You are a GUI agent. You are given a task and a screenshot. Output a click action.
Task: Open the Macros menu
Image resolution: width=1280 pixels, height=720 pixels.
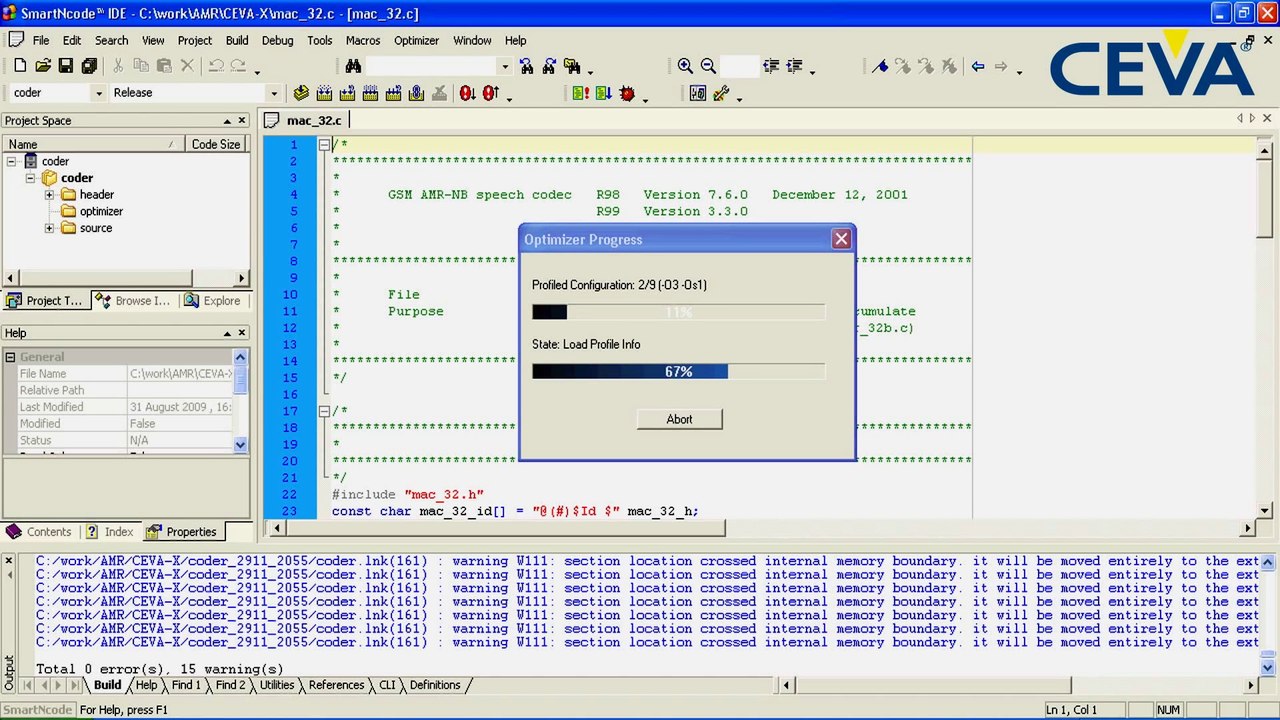[x=363, y=40]
